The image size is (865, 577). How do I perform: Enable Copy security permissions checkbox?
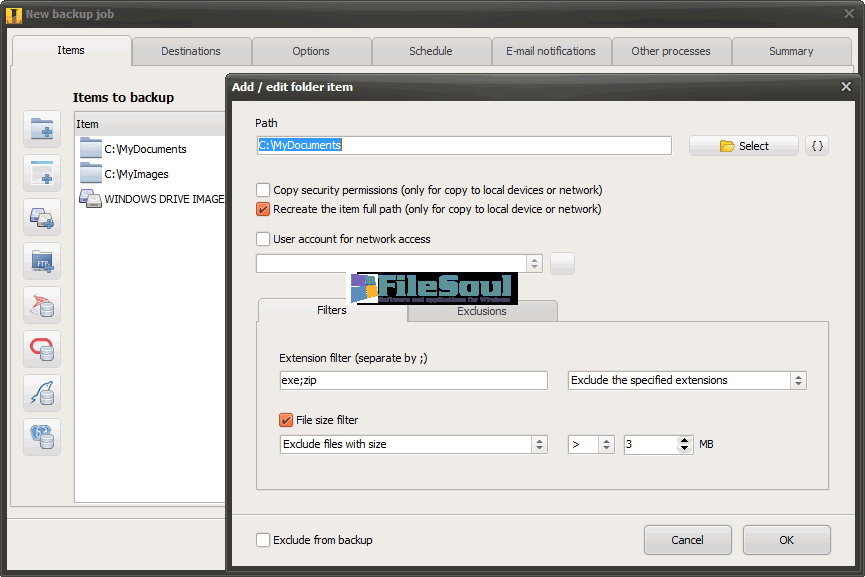coord(263,190)
